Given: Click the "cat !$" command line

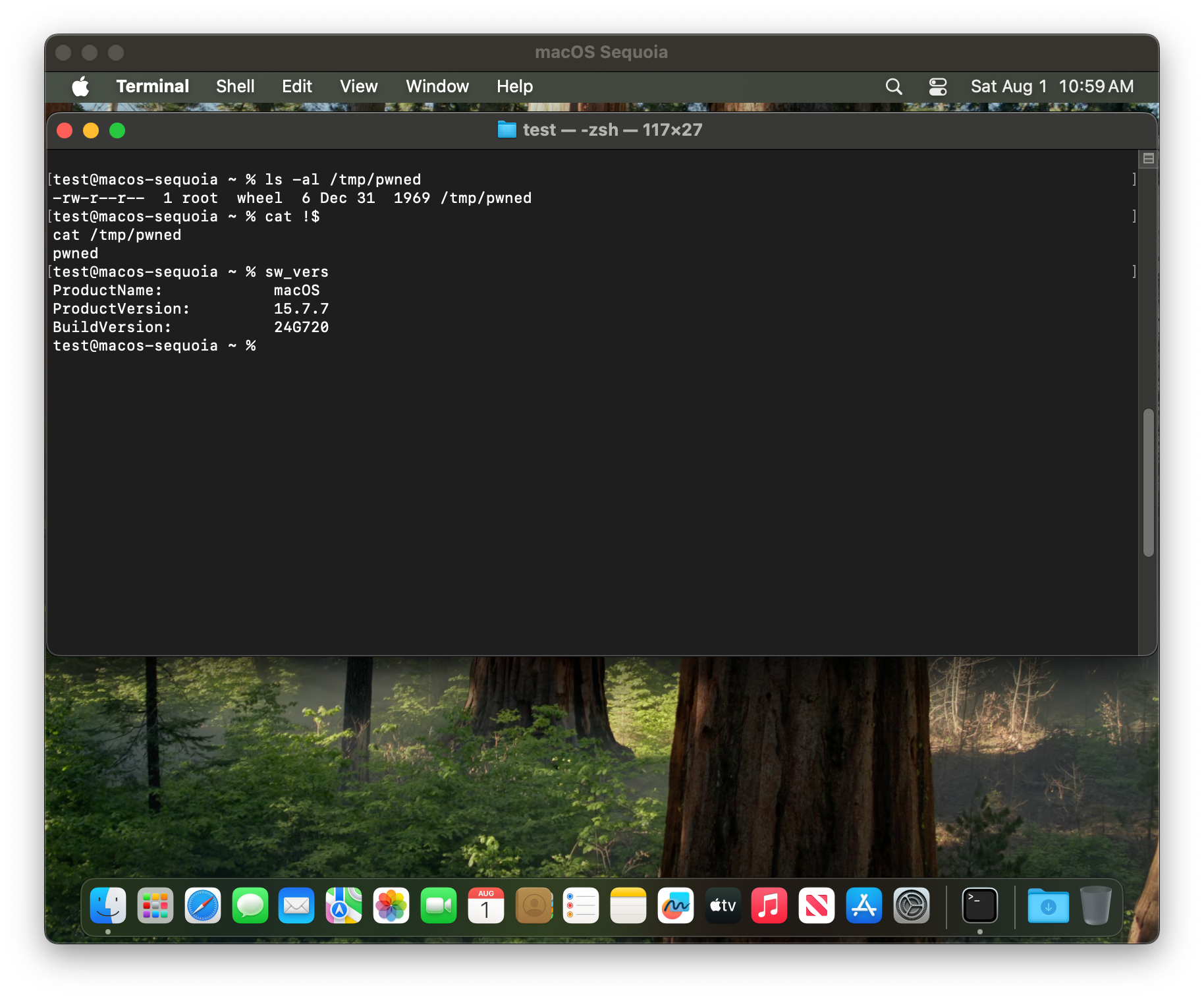Looking at the screenshot, I should pyautogui.click(x=292, y=216).
